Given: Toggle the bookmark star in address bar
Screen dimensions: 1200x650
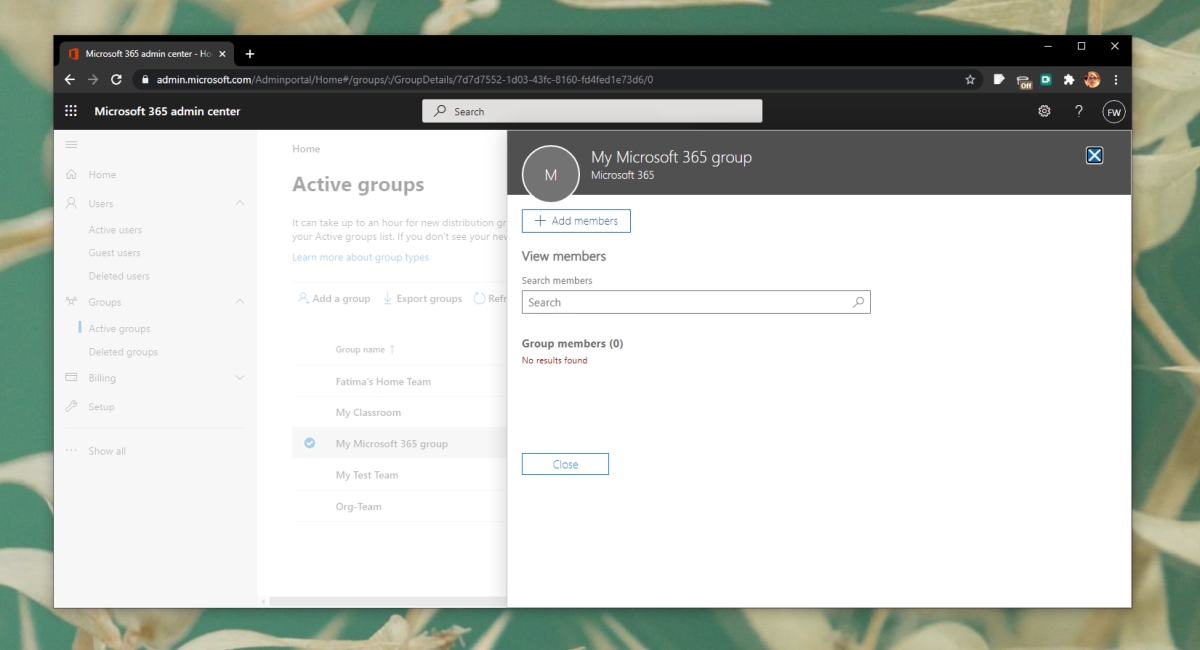Looking at the screenshot, I should pyautogui.click(x=970, y=79).
